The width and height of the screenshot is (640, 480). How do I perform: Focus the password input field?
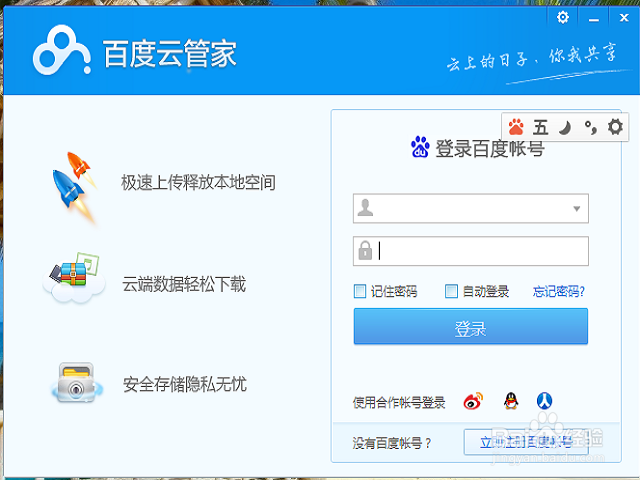pyautogui.click(x=471, y=251)
